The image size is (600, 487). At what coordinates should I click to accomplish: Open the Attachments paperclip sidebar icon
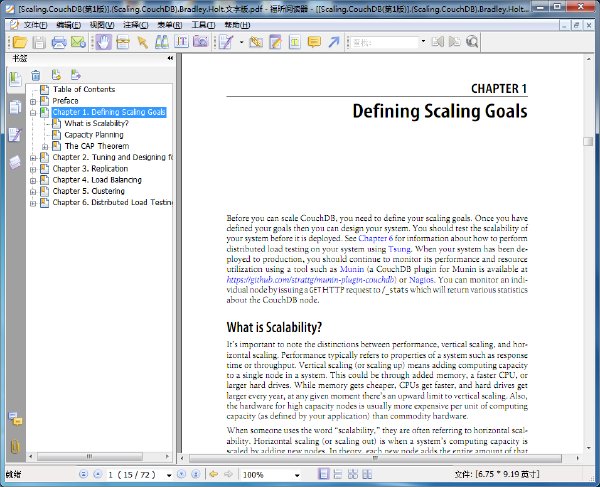tap(15, 446)
